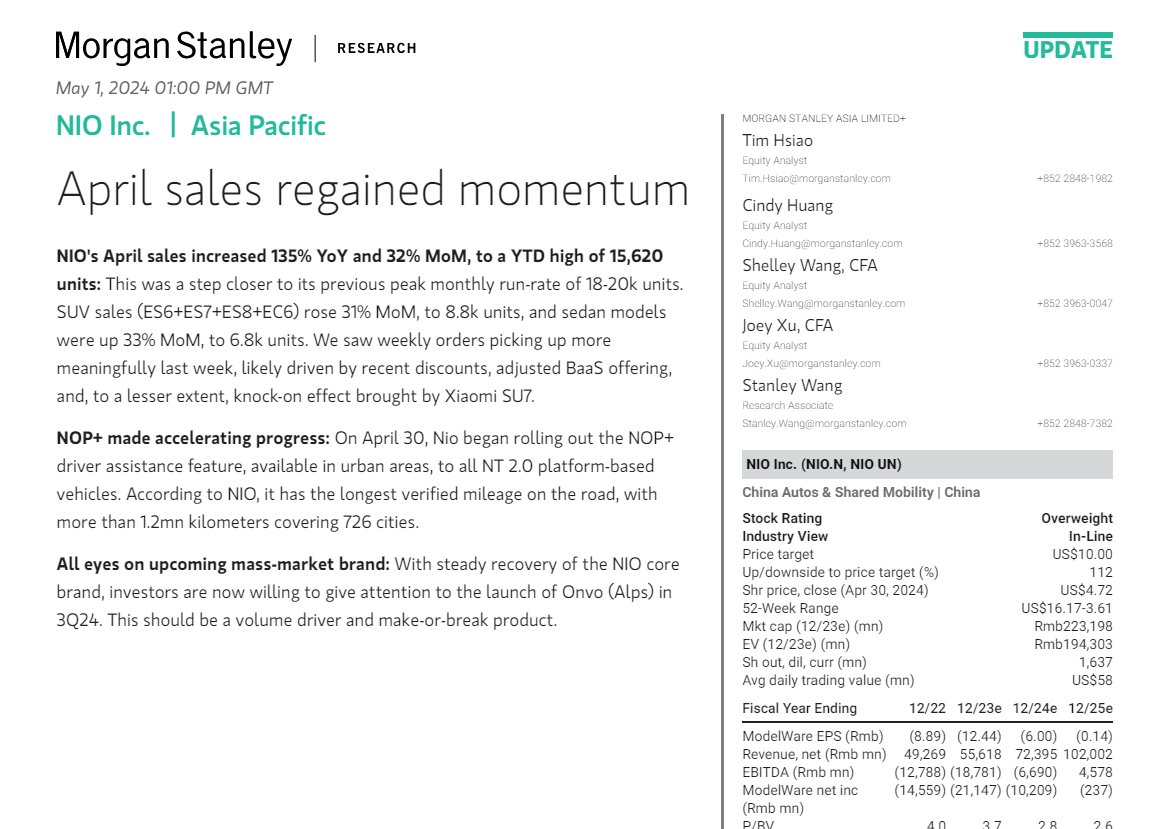Screen dimensions: 1175x829
Task: Open Tim Hsiao's email address link
Action: [816, 178]
